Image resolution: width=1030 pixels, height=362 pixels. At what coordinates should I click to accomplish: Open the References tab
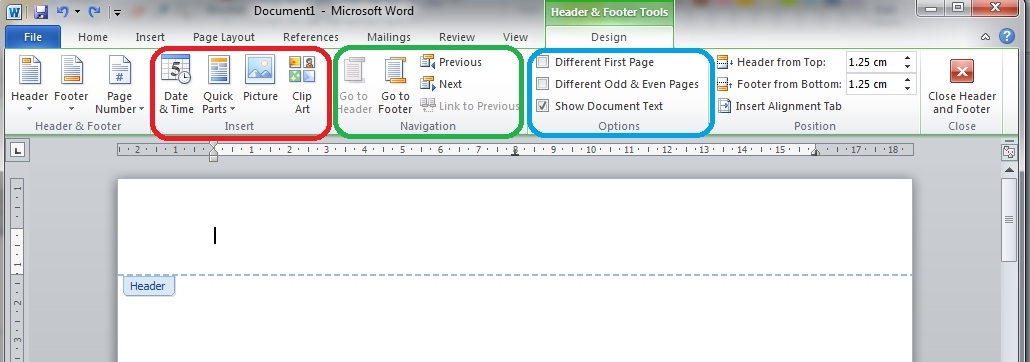(311, 37)
